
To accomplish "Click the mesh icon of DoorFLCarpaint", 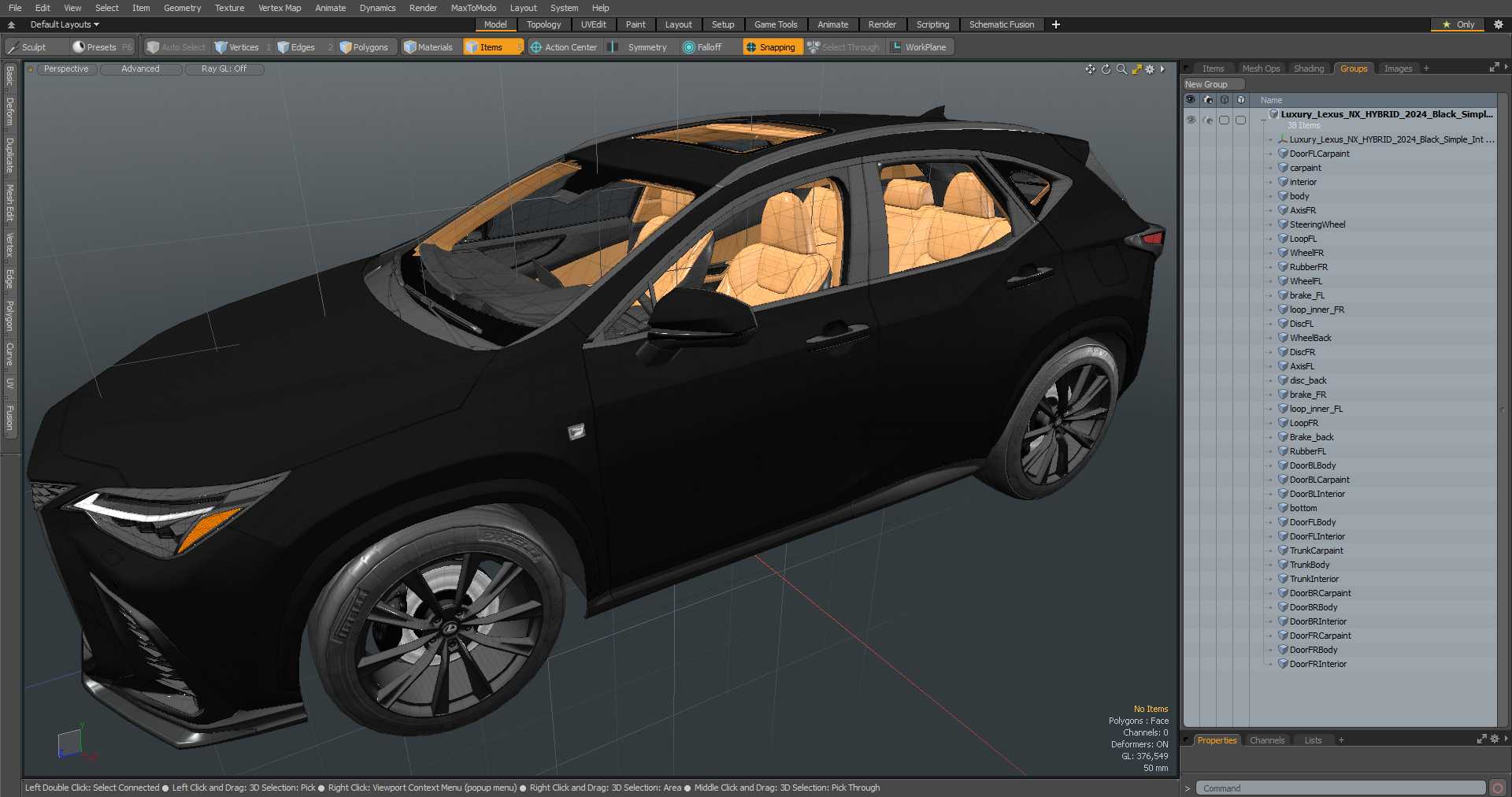I will pyautogui.click(x=1283, y=154).
